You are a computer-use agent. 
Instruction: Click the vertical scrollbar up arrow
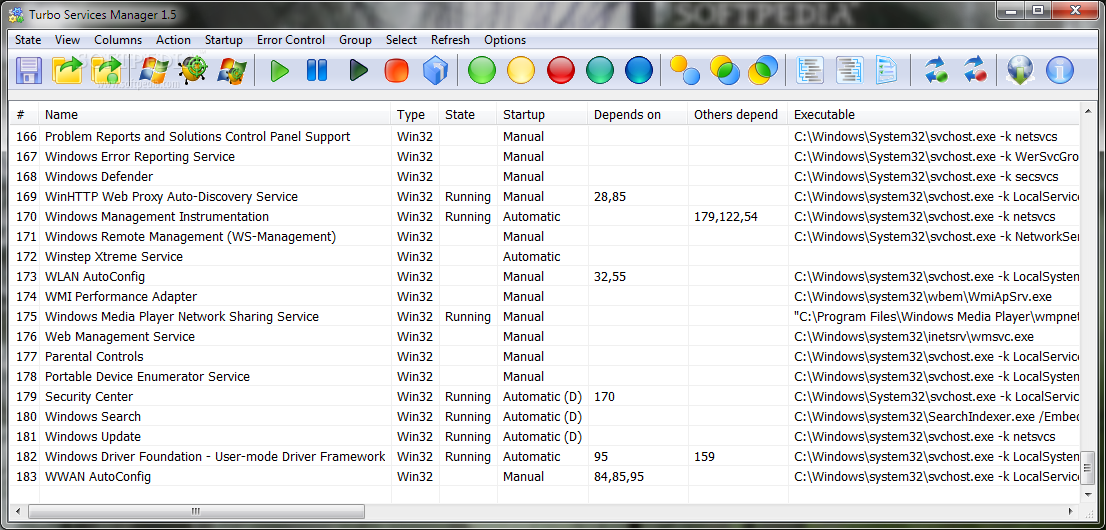[1088, 110]
